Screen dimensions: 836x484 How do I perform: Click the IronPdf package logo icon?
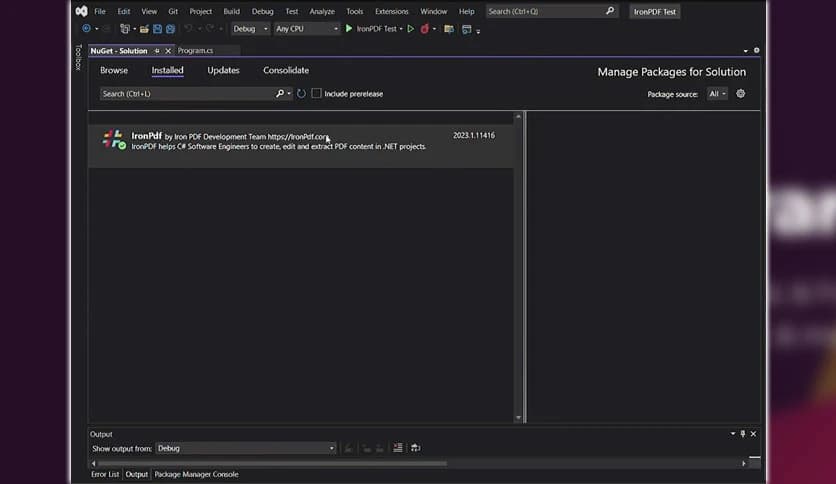click(113, 140)
